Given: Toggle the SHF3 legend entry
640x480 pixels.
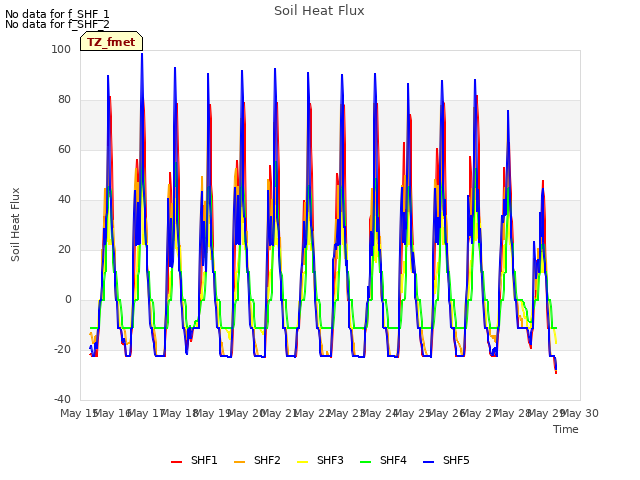Looking at the screenshot, I should (x=320, y=460).
